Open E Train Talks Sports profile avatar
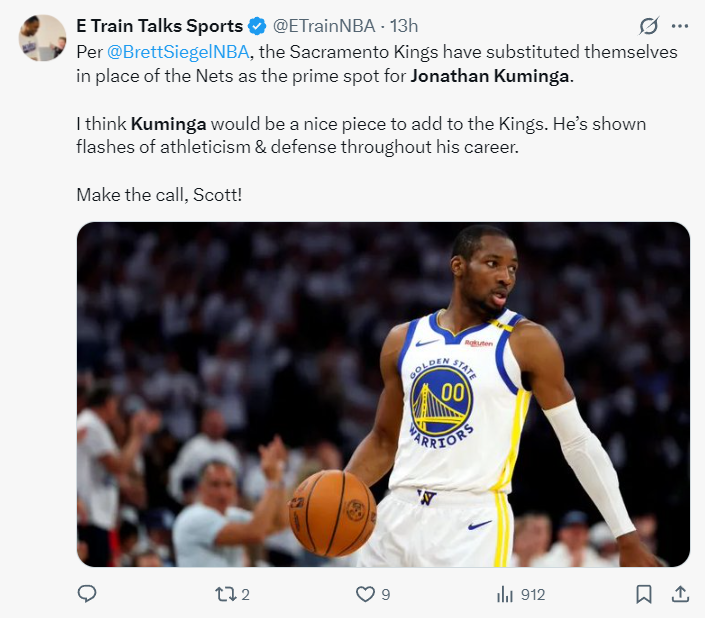705x618 pixels. pyautogui.click(x=42, y=38)
